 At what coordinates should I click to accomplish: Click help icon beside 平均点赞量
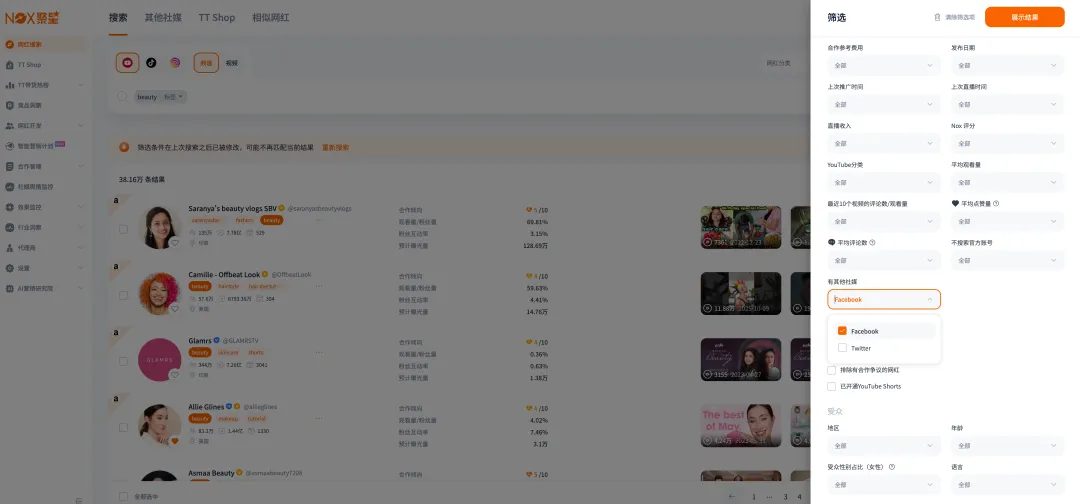(x=996, y=204)
